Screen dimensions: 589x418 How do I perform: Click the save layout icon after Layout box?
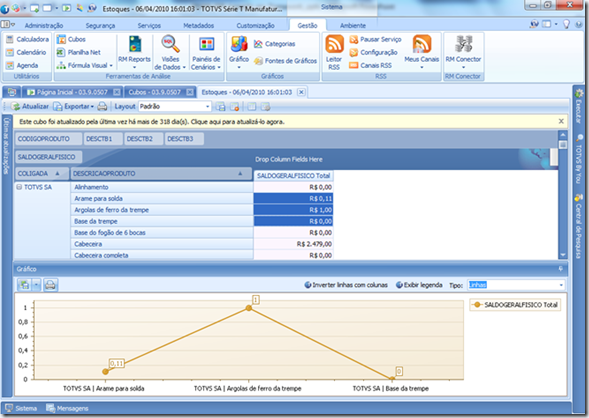(x=221, y=107)
